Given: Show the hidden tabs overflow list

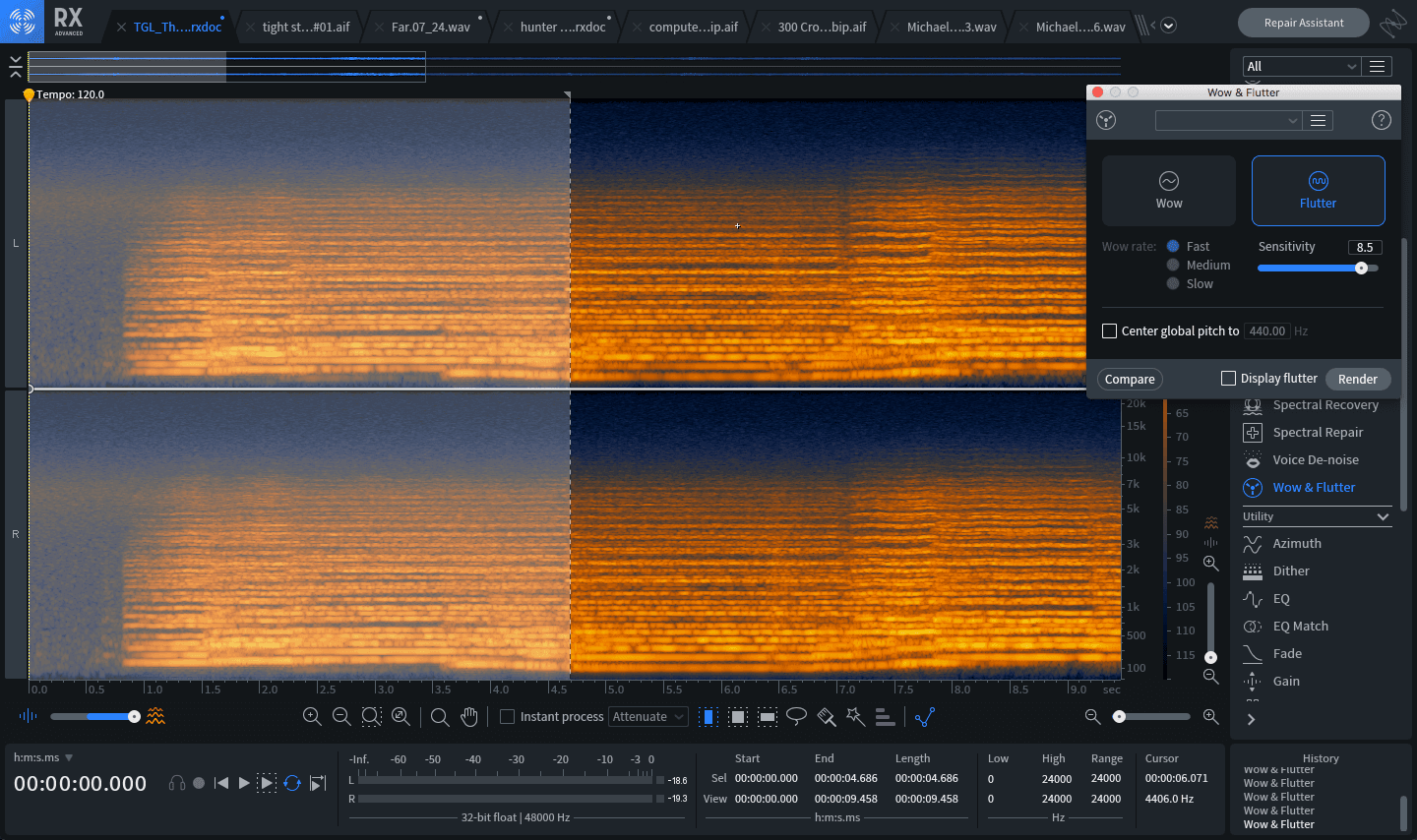Looking at the screenshot, I should (x=1168, y=26).
